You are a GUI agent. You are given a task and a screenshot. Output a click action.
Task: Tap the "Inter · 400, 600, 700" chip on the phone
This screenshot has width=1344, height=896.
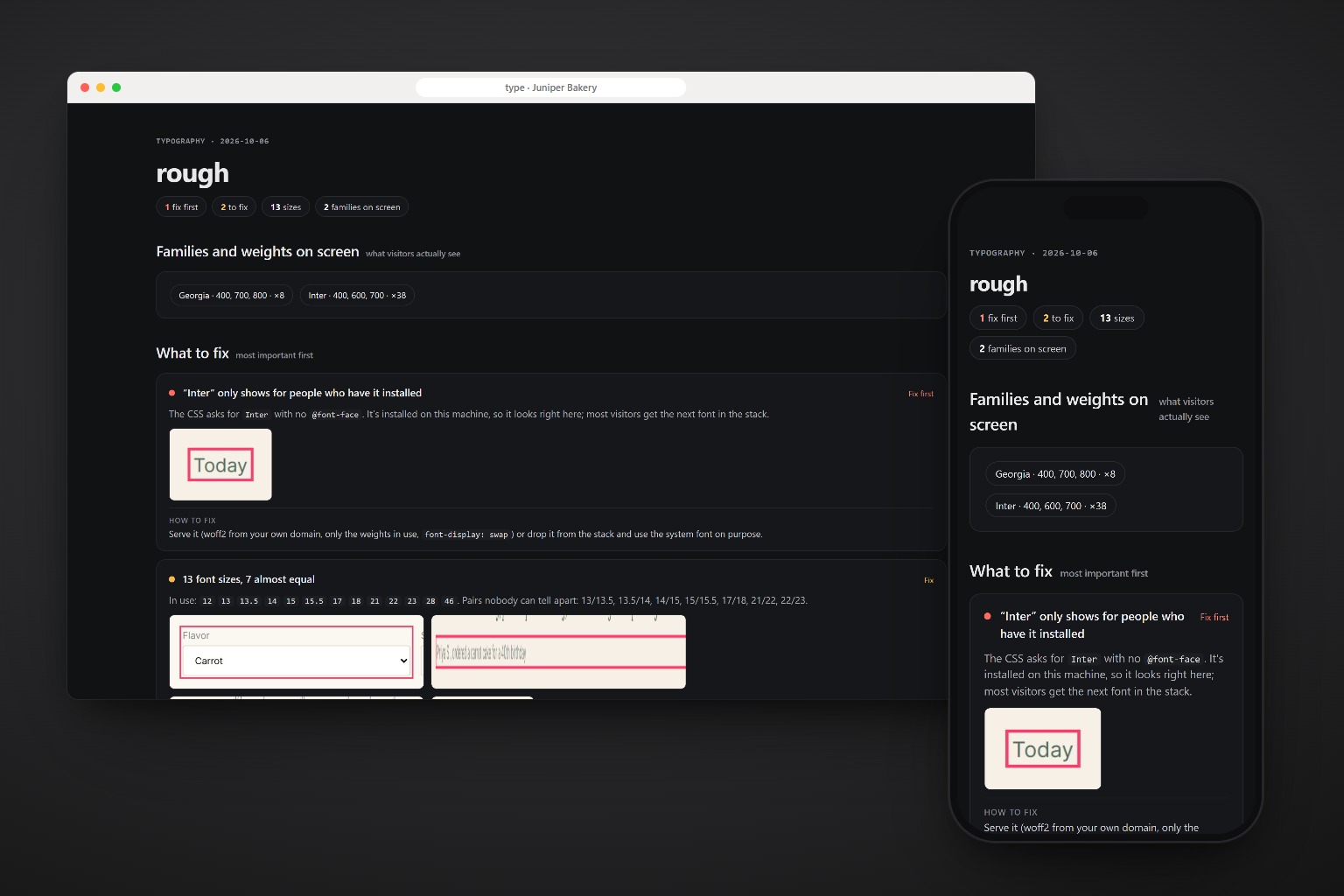(1051, 506)
